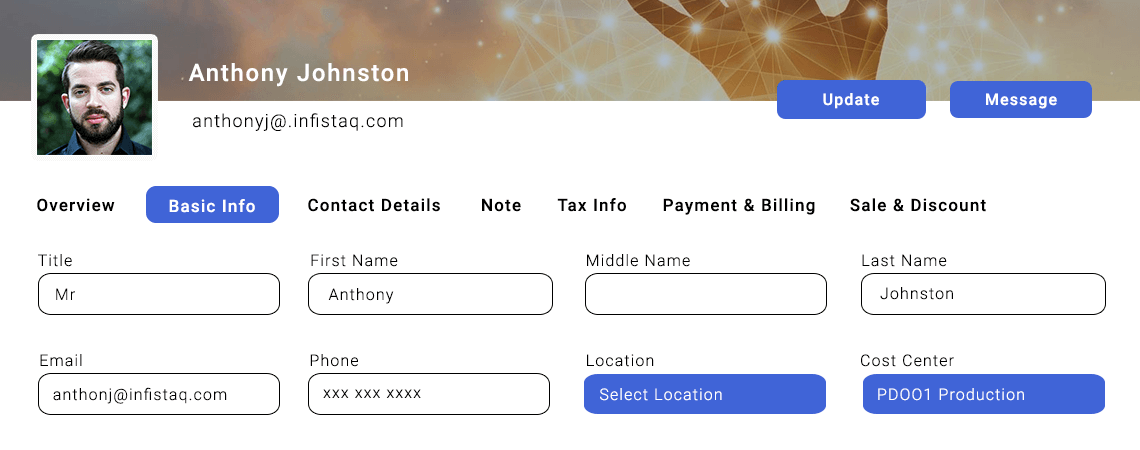Click the anthonyj@.infistaq.com email under name
The width and height of the screenshot is (1140, 450).
click(x=298, y=121)
